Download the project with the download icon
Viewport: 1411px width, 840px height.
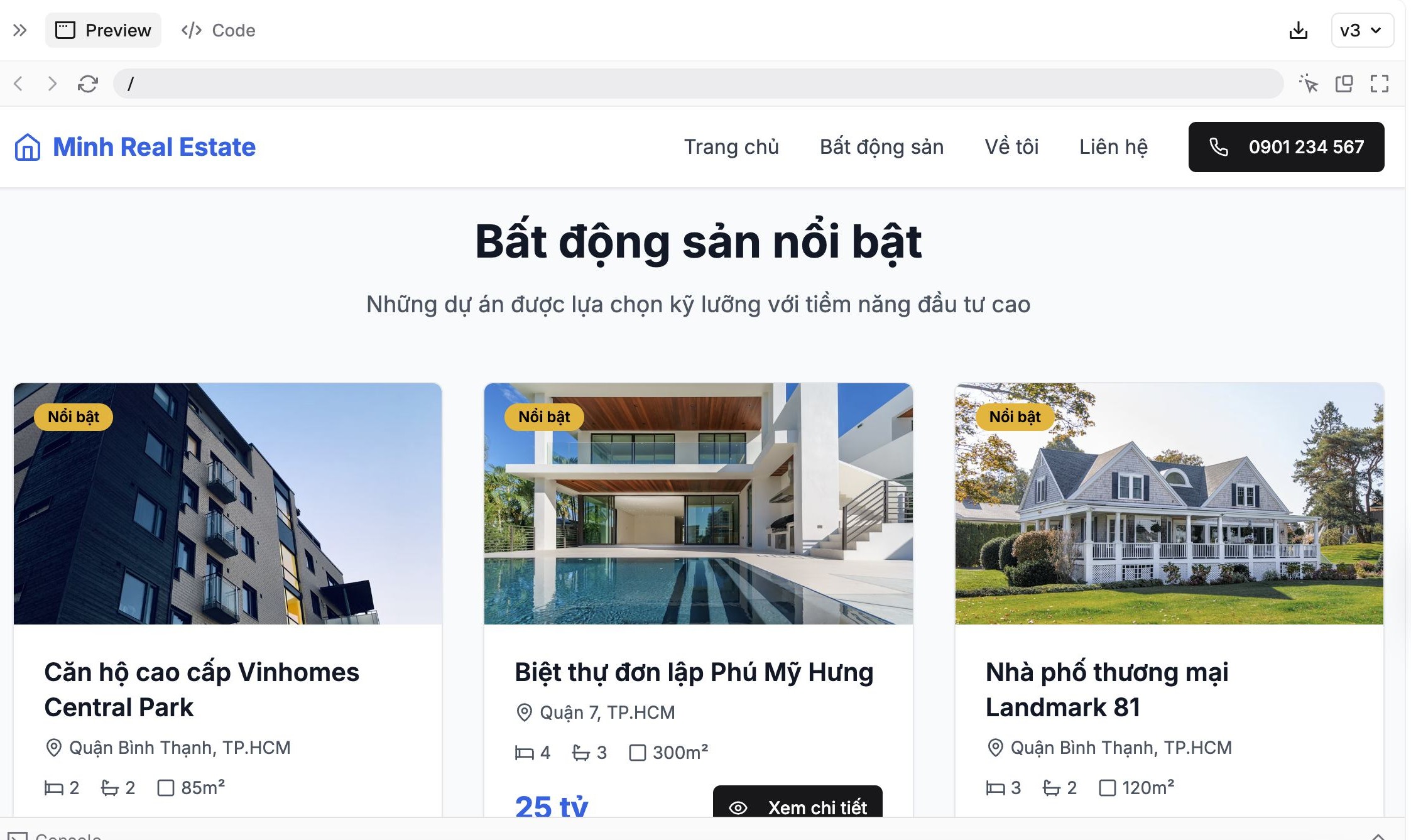point(1298,30)
